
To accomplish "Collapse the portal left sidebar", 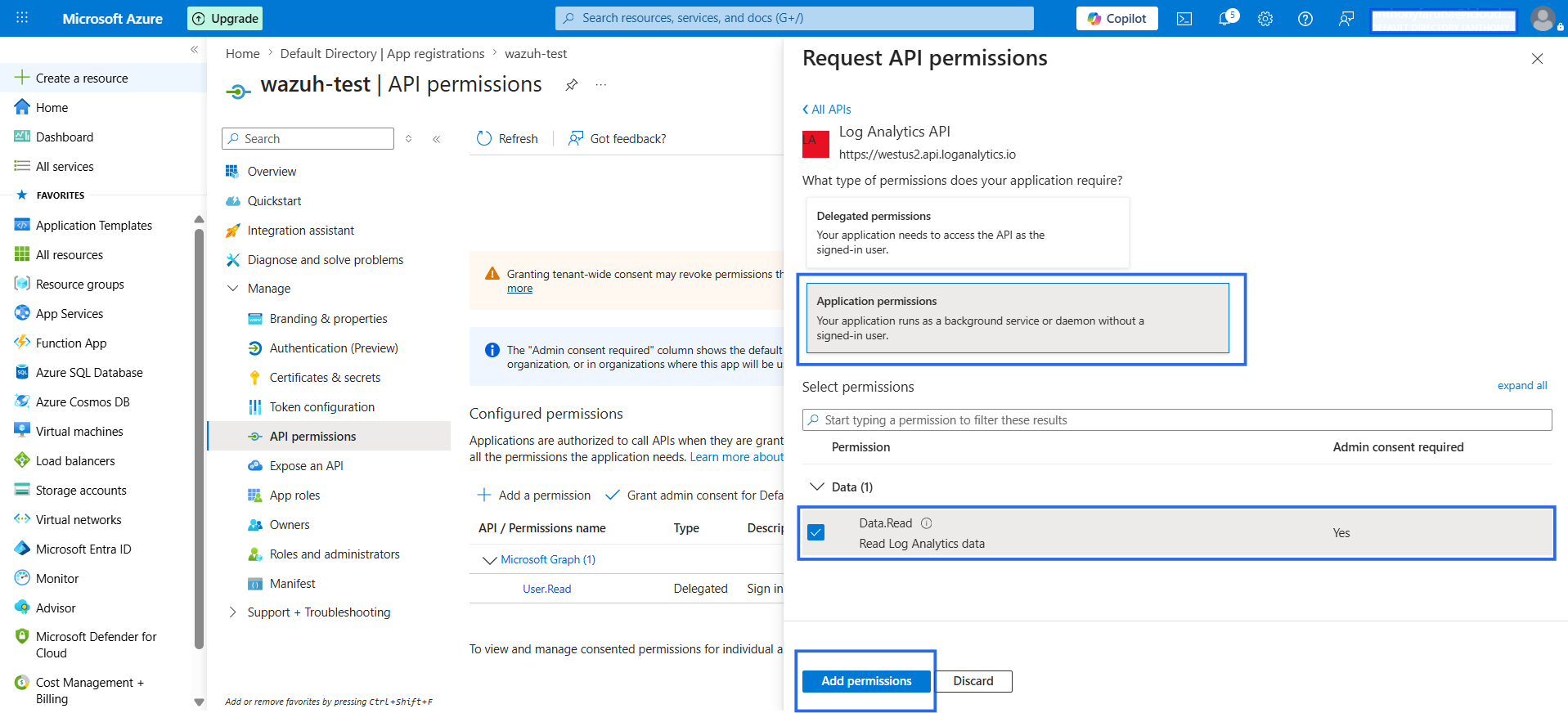I will click(x=194, y=50).
